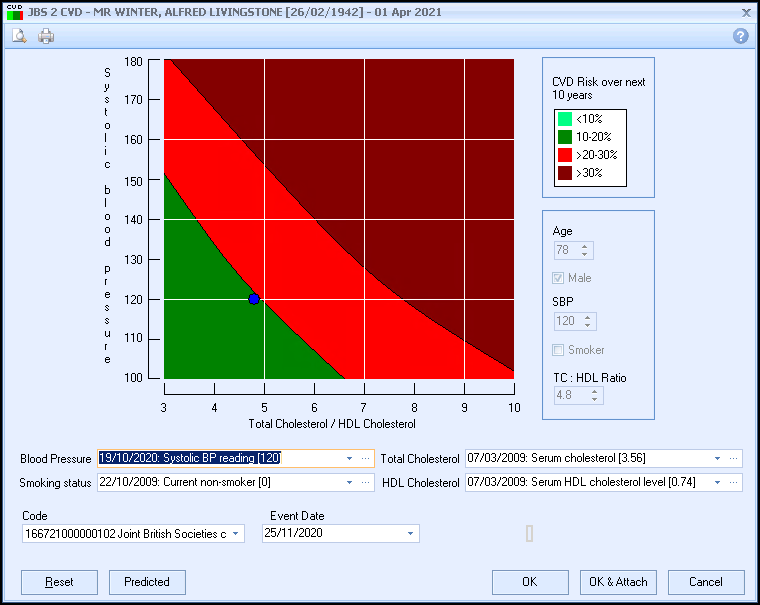Viewport: 760px width, 605px height.
Task: Click the Age spinner field
Action: pos(566,250)
